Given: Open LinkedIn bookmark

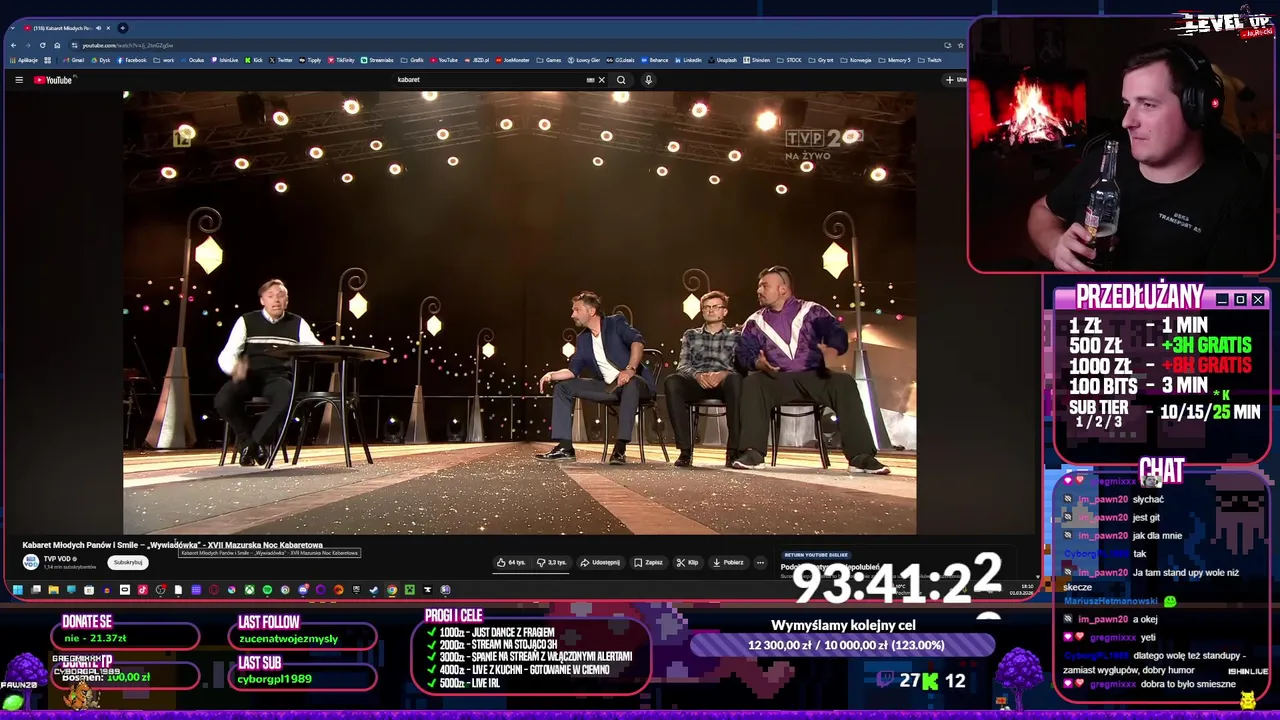Looking at the screenshot, I should (688, 60).
